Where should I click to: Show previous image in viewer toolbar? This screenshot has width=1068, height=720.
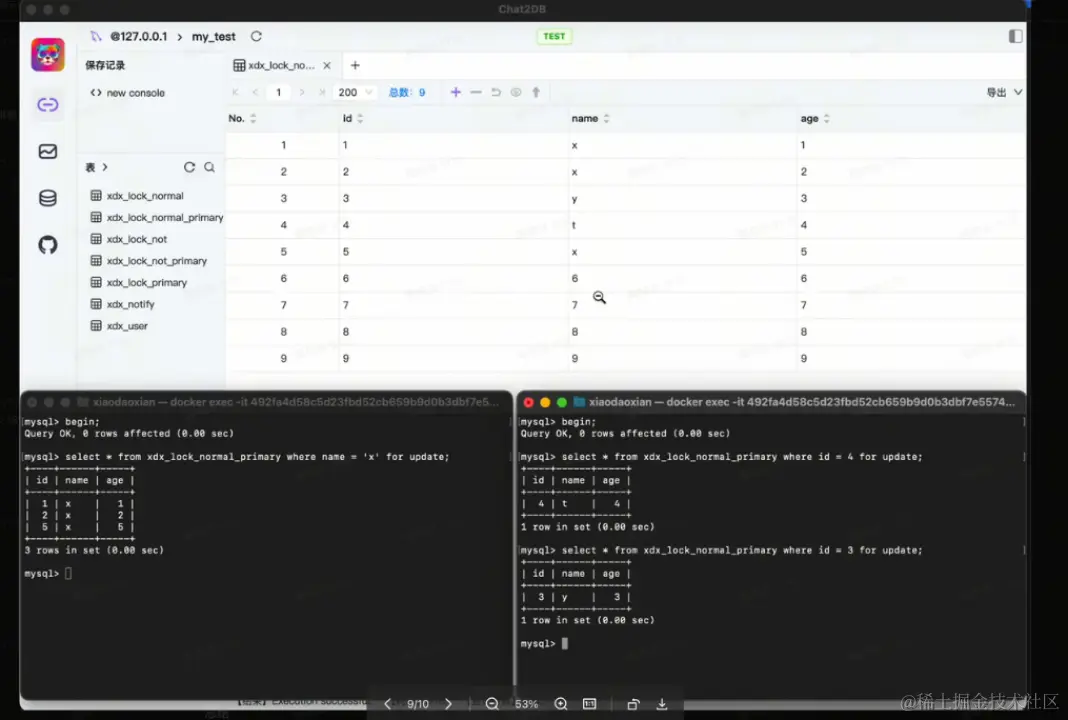pos(388,704)
